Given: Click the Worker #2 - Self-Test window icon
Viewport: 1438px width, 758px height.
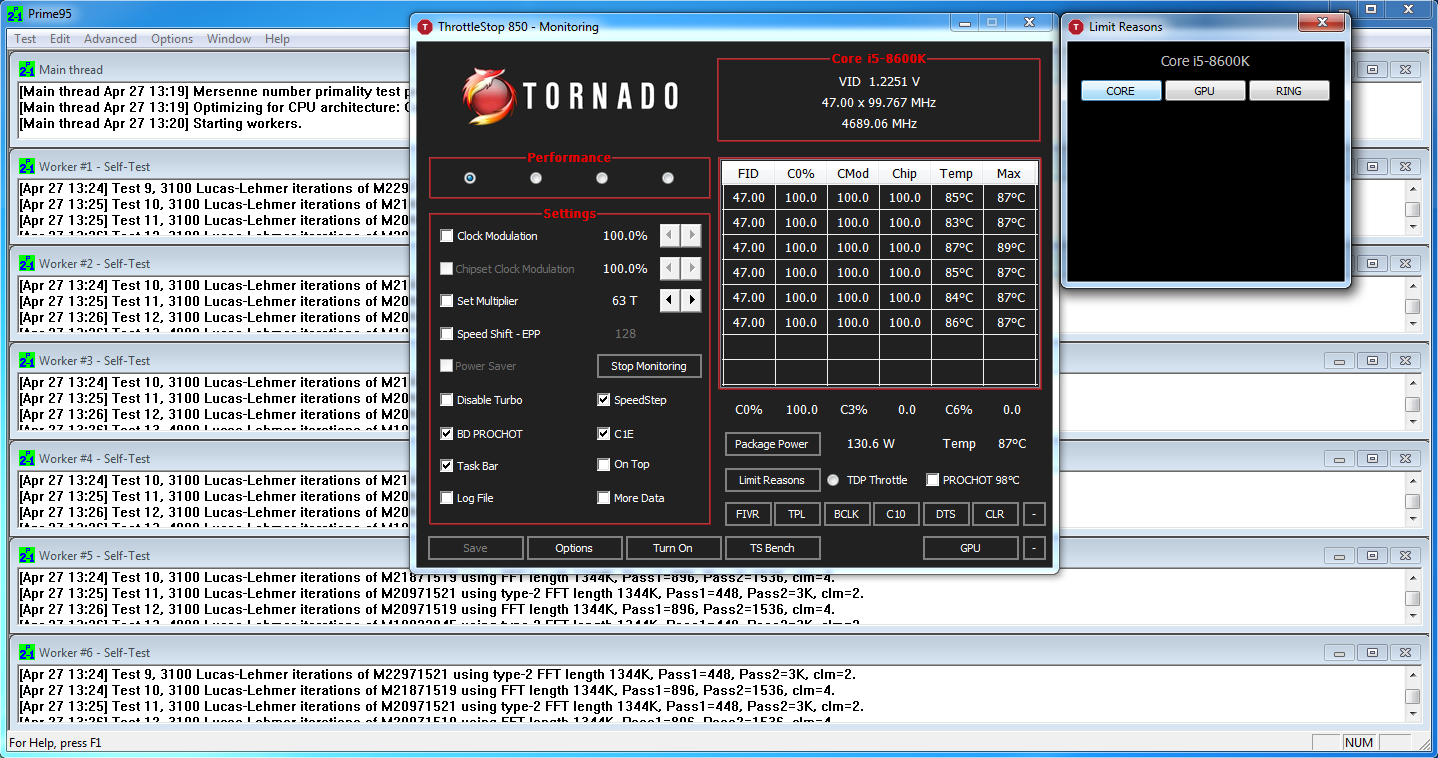Looking at the screenshot, I should point(27,264).
